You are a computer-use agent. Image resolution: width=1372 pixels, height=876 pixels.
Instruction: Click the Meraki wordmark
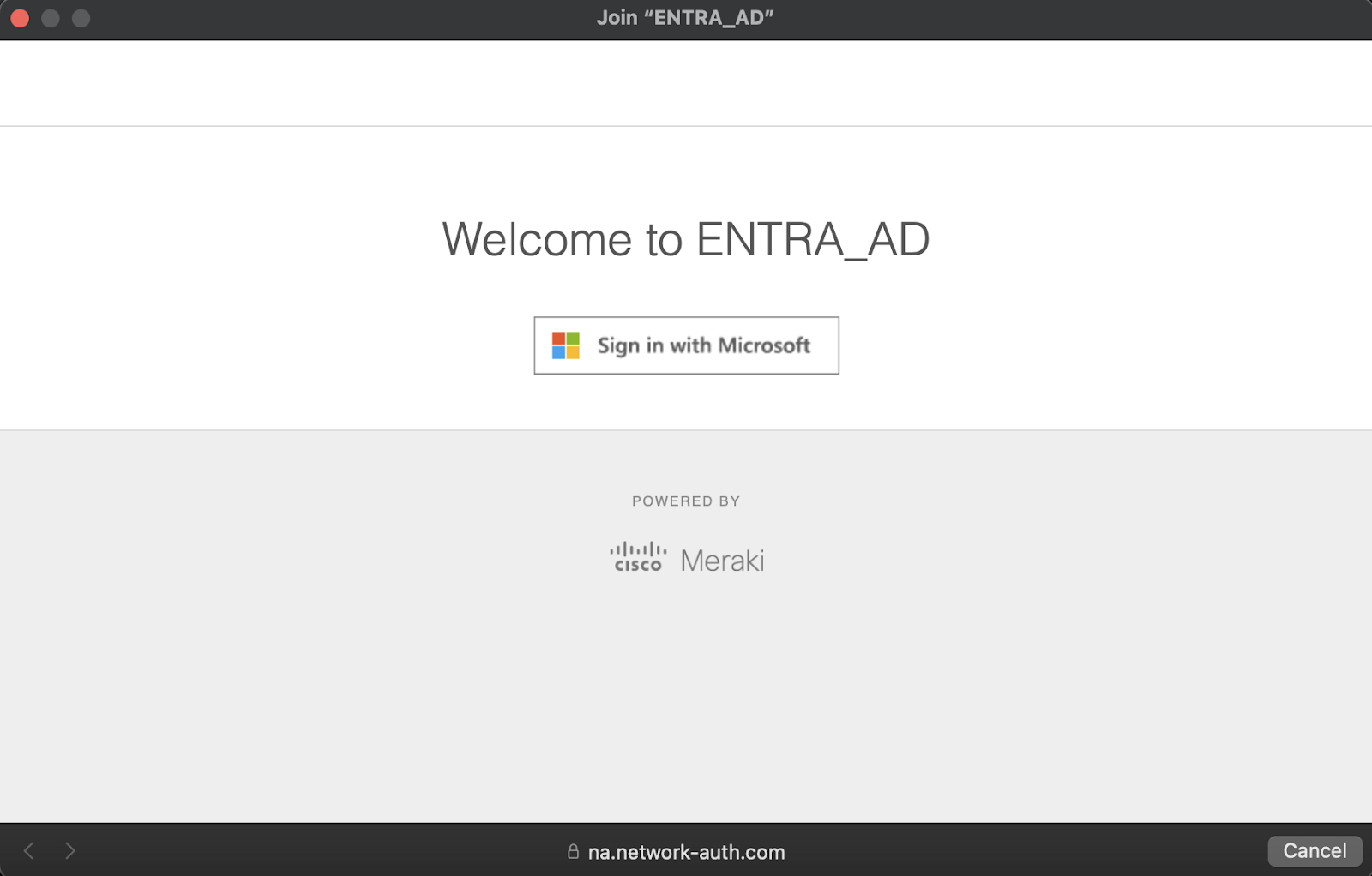(722, 561)
